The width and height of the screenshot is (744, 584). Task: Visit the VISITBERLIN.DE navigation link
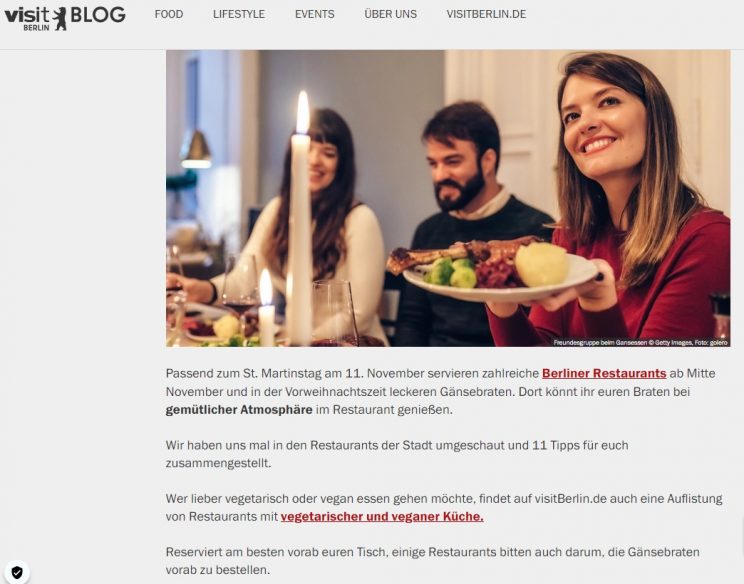[x=486, y=14]
